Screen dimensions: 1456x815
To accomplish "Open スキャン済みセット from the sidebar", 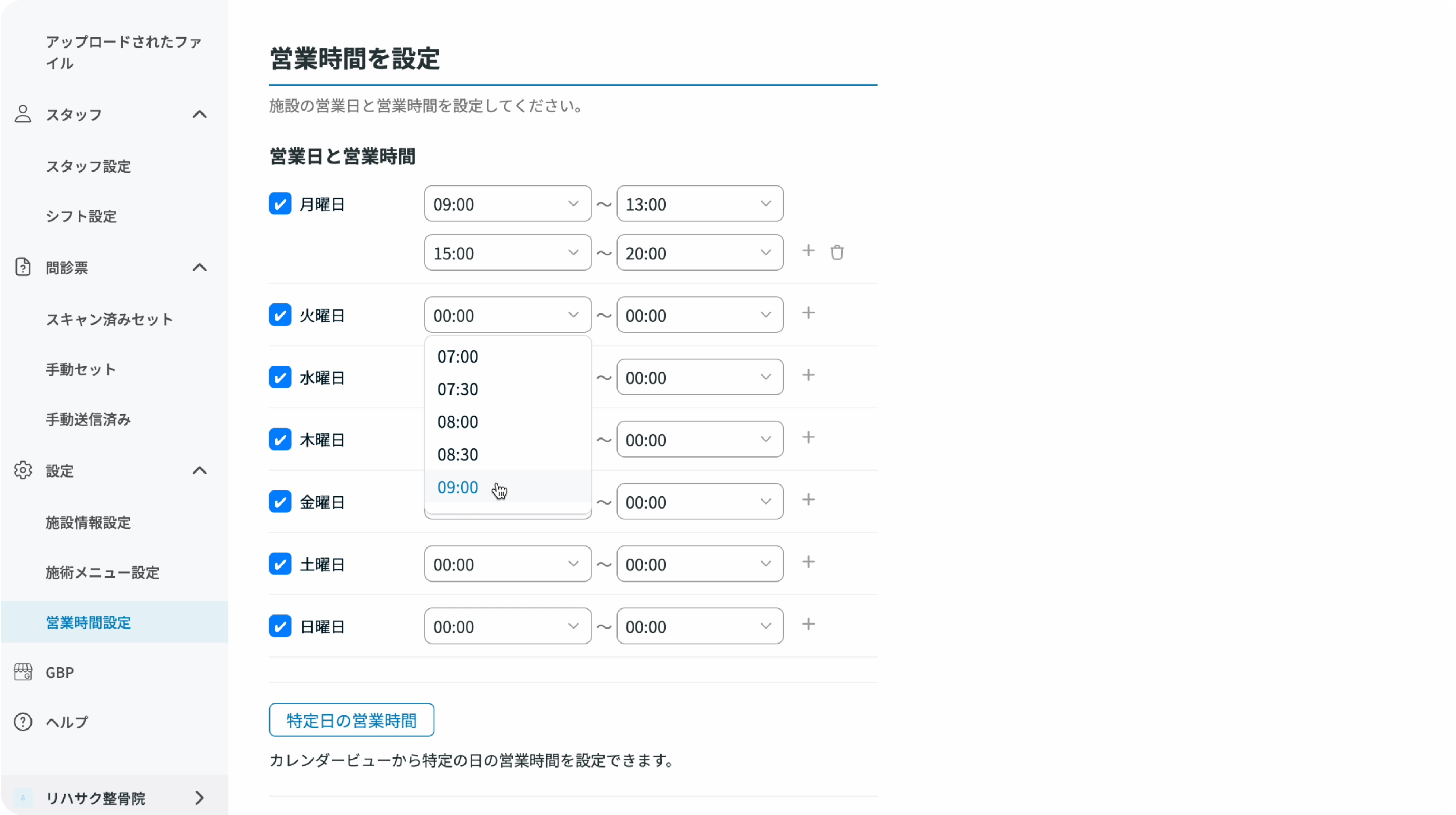I will pyautogui.click(x=110, y=319).
